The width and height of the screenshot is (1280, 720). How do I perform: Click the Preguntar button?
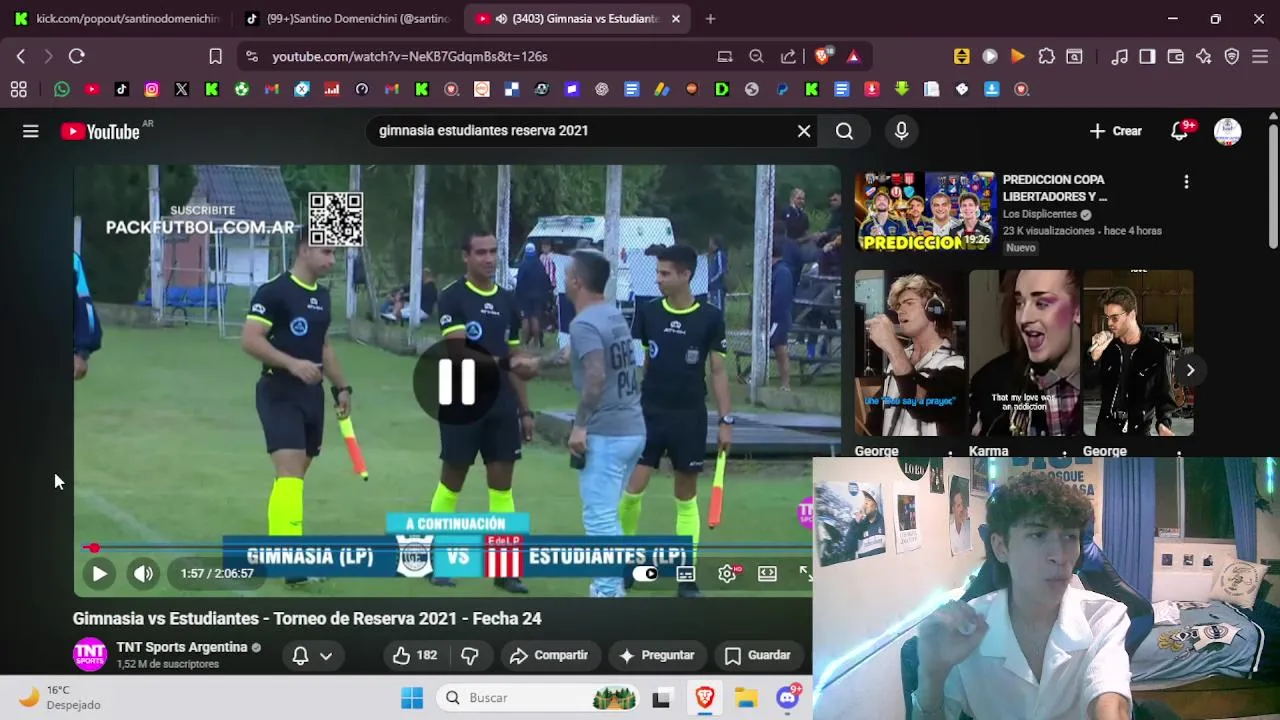pyautogui.click(x=656, y=655)
